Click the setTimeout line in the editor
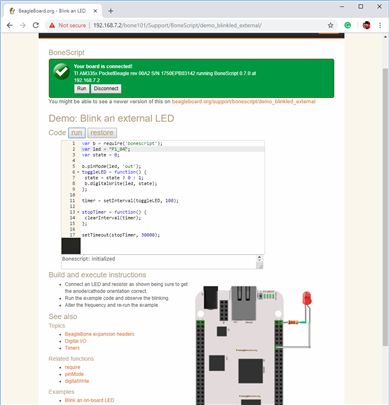Screen dimensions: 389x405 pos(121,235)
